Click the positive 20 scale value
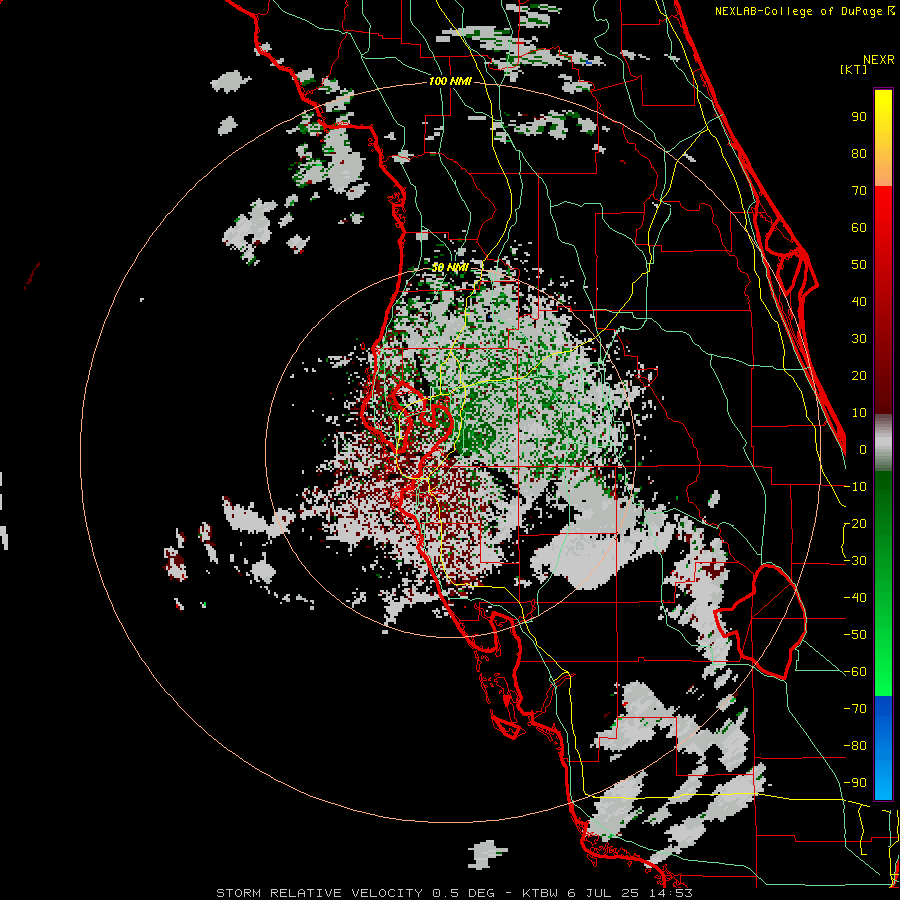900x900 pixels. (x=859, y=375)
